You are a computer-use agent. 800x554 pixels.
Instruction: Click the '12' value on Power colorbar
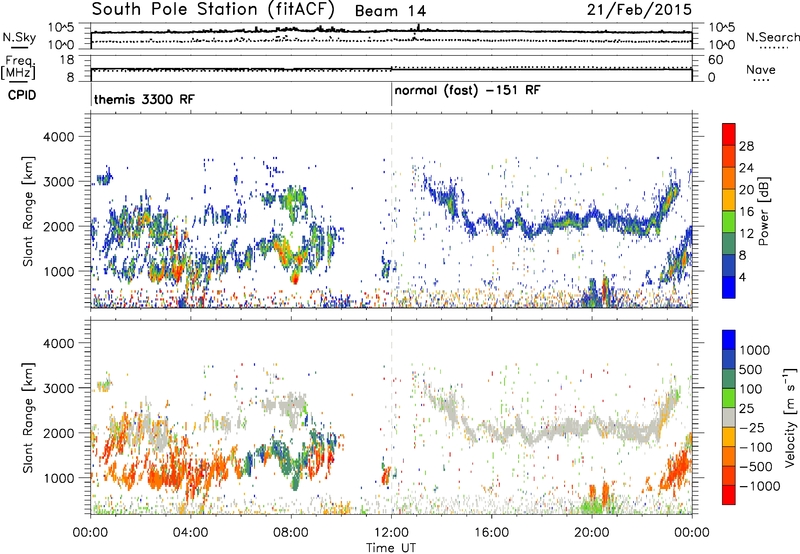coord(746,234)
